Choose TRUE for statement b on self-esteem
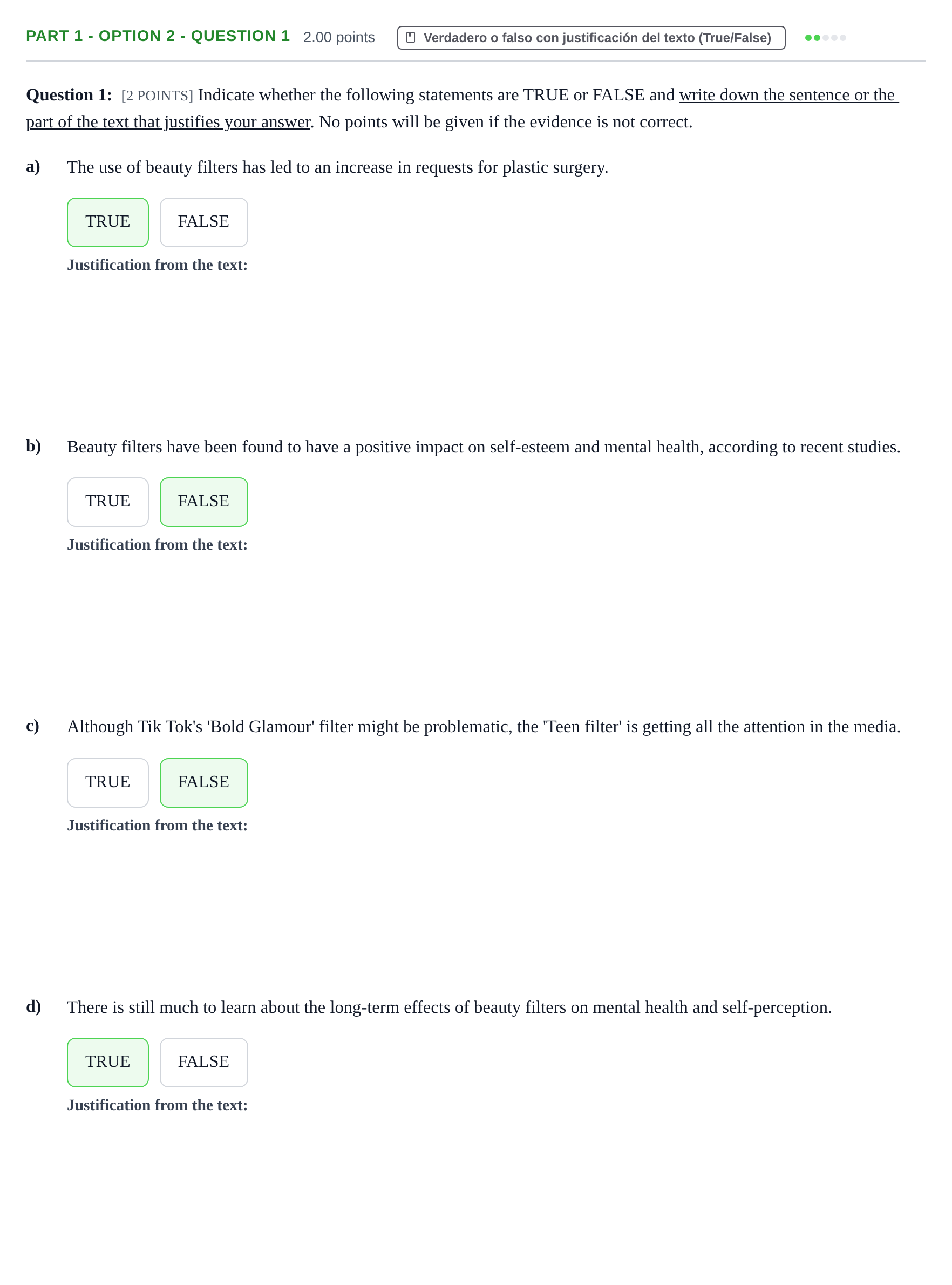952x1285 pixels. pyautogui.click(x=108, y=502)
